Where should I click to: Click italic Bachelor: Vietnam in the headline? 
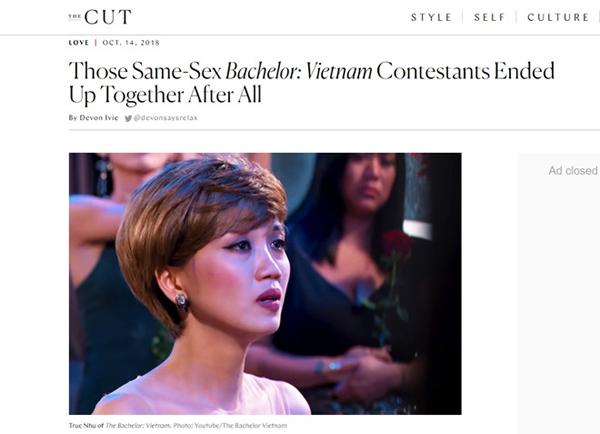click(x=299, y=71)
